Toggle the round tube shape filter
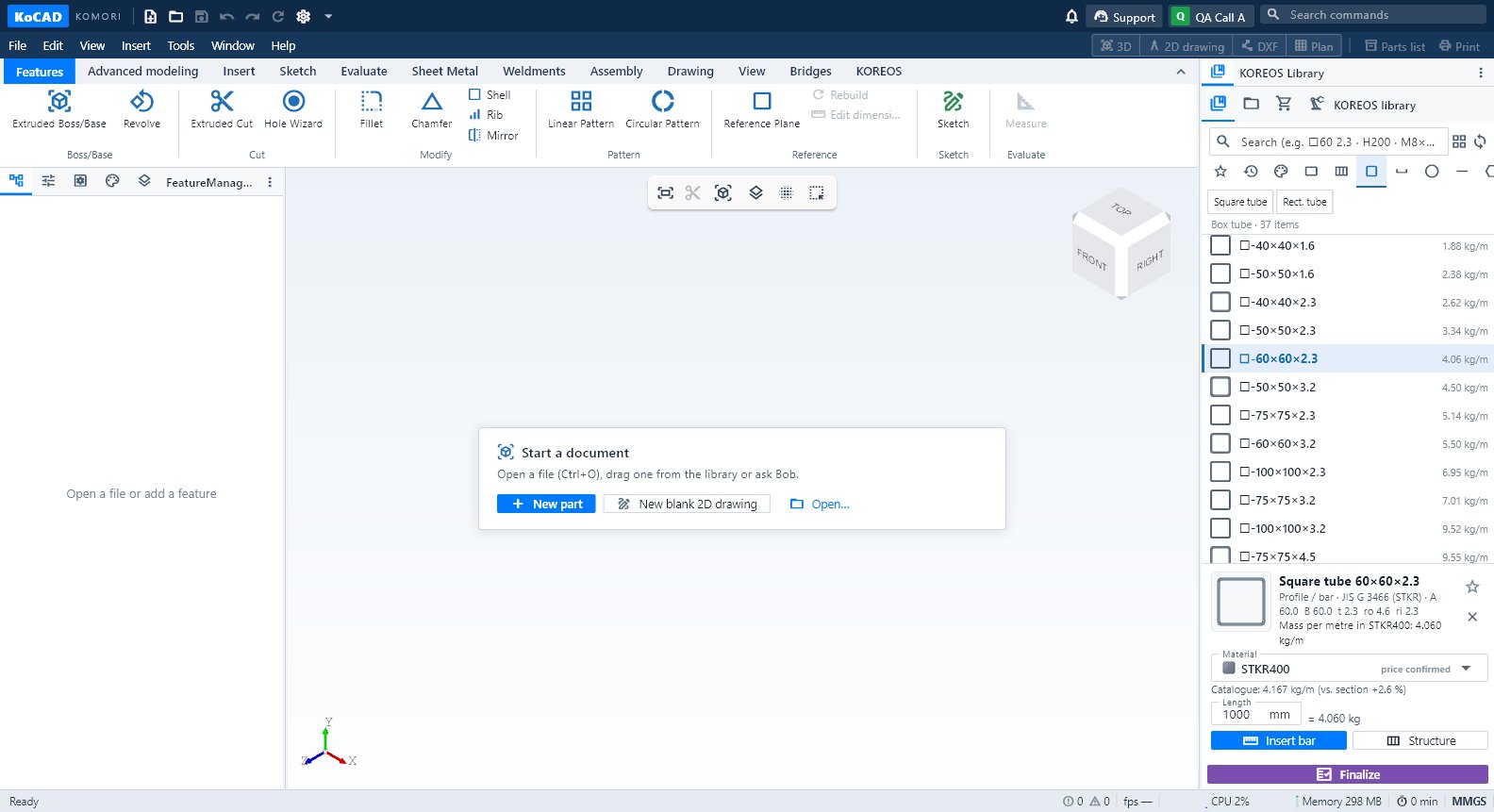 click(x=1432, y=171)
